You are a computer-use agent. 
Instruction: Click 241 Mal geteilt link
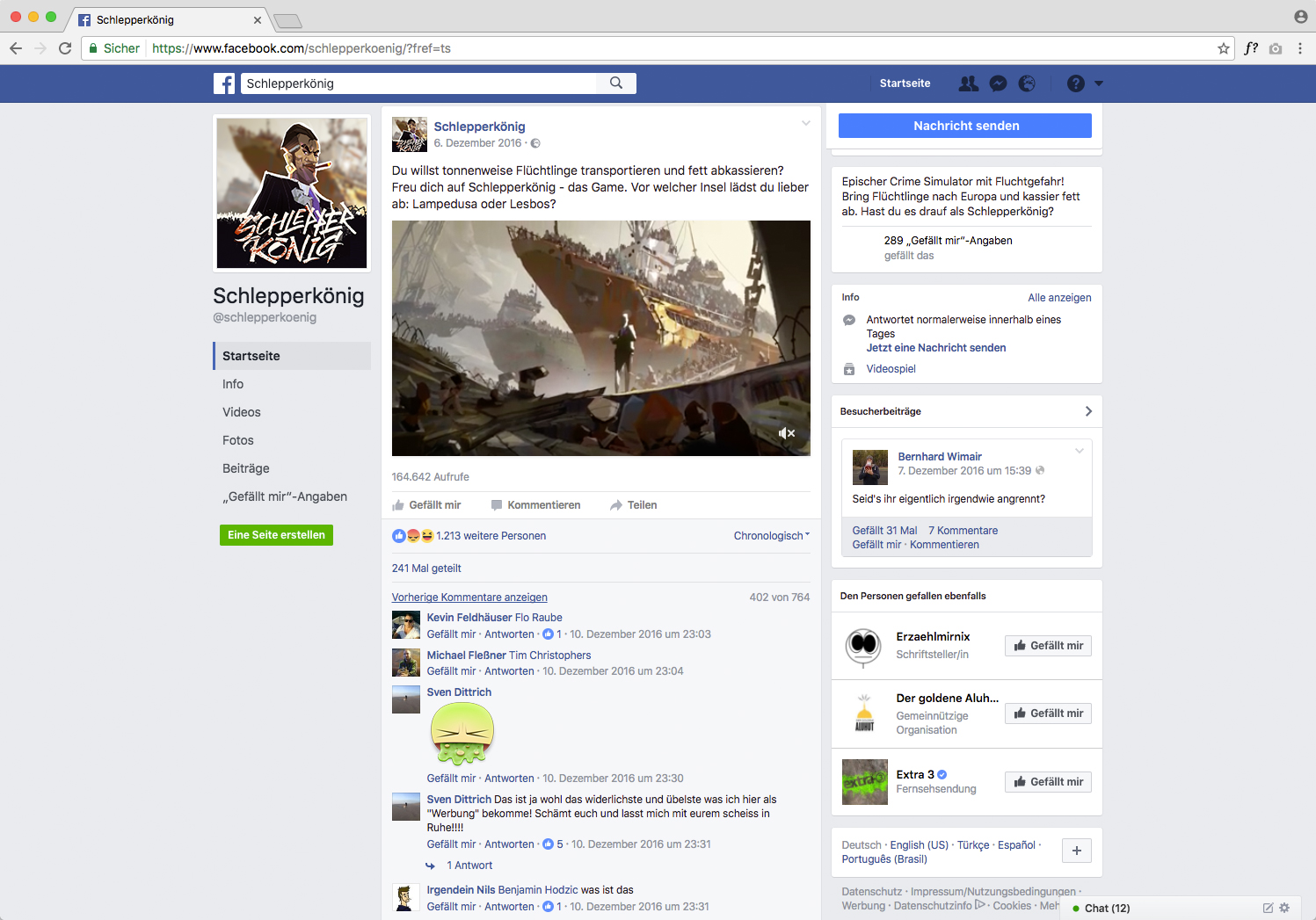click(426, 569)
